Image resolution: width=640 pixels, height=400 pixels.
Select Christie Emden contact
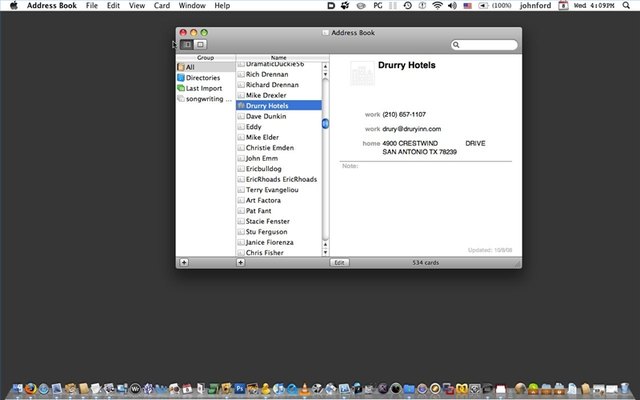[279, 148]
